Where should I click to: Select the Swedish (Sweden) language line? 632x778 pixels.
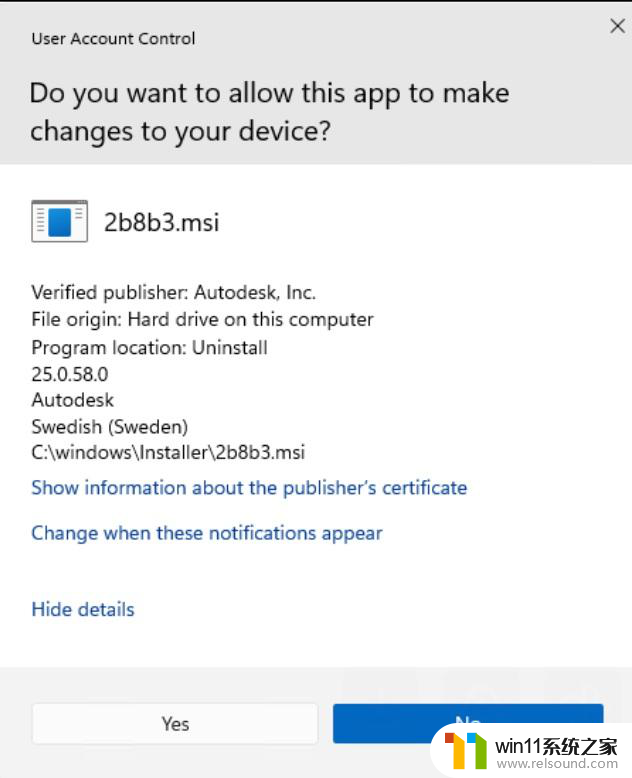pos(110,426)
